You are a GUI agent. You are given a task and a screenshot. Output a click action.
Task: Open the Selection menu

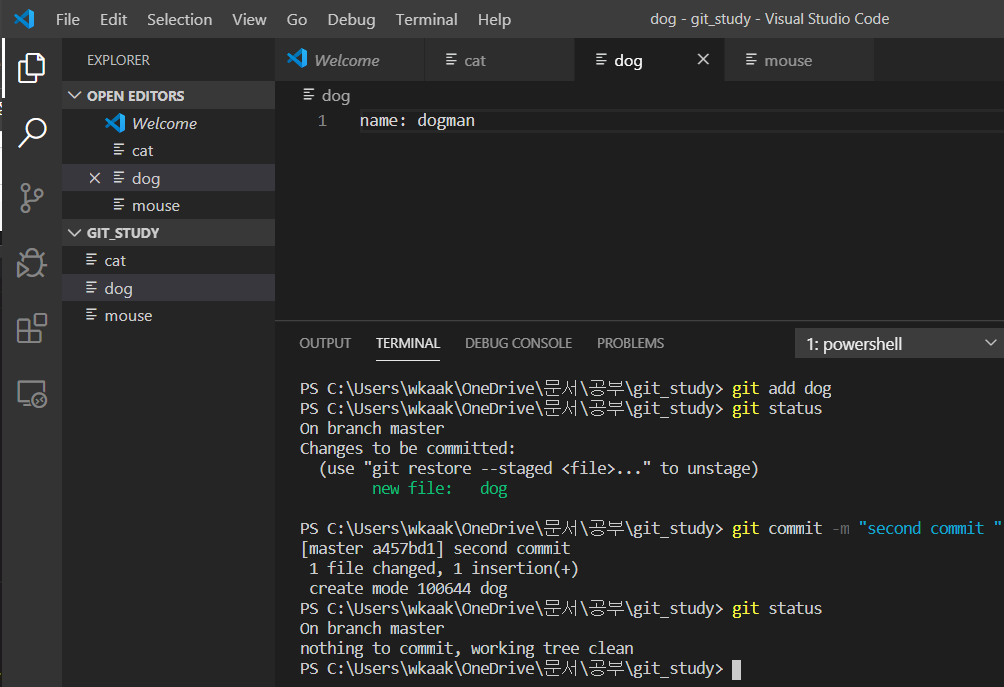click(179, 19)
